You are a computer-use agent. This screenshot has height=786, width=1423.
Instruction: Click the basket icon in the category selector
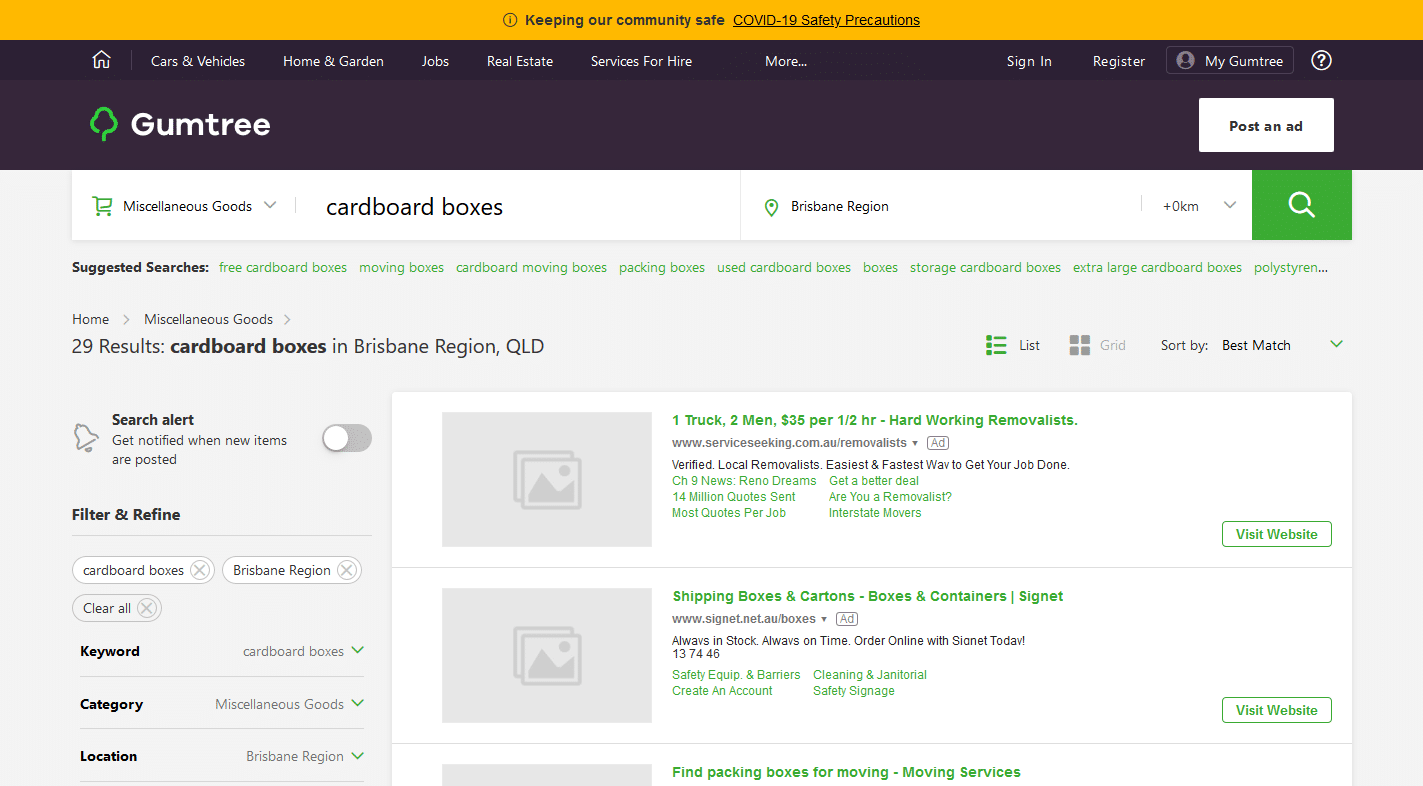pos(102,205)
